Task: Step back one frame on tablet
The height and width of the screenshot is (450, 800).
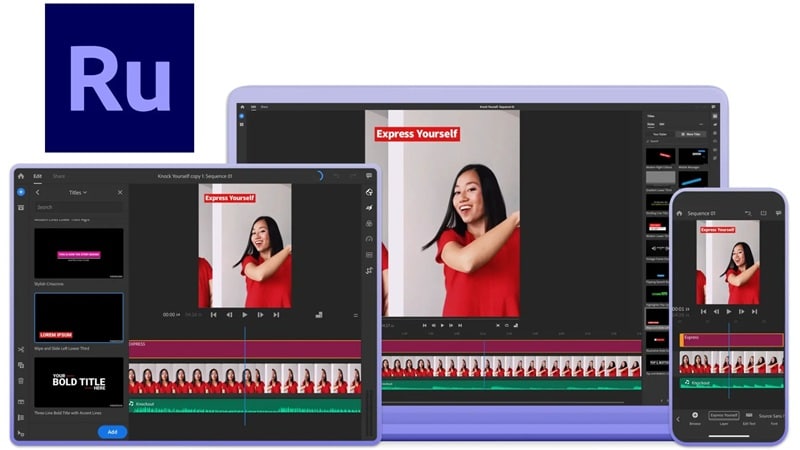Action: coord(229,315)
